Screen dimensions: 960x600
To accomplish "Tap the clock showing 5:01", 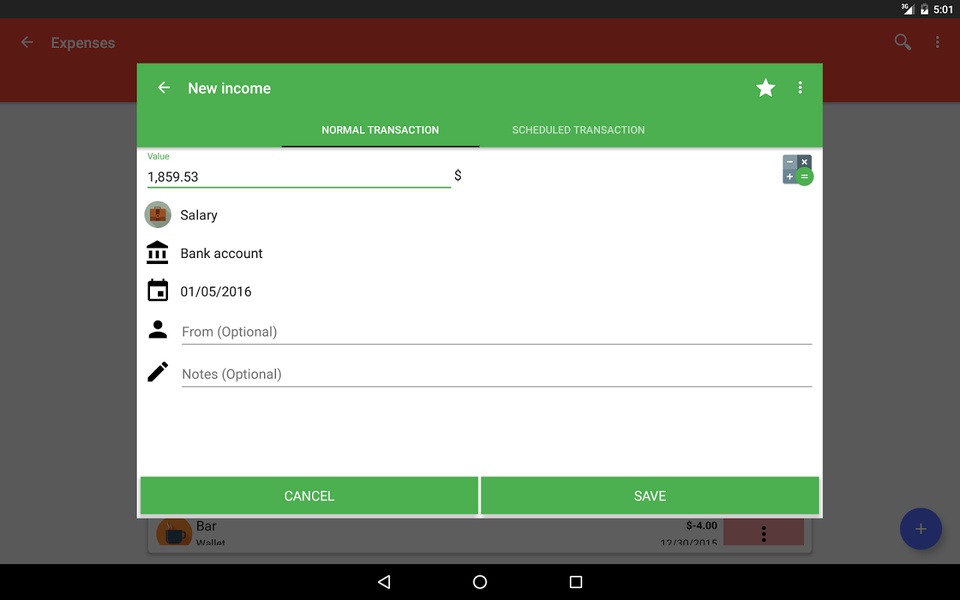I will (x=943, y=9).
